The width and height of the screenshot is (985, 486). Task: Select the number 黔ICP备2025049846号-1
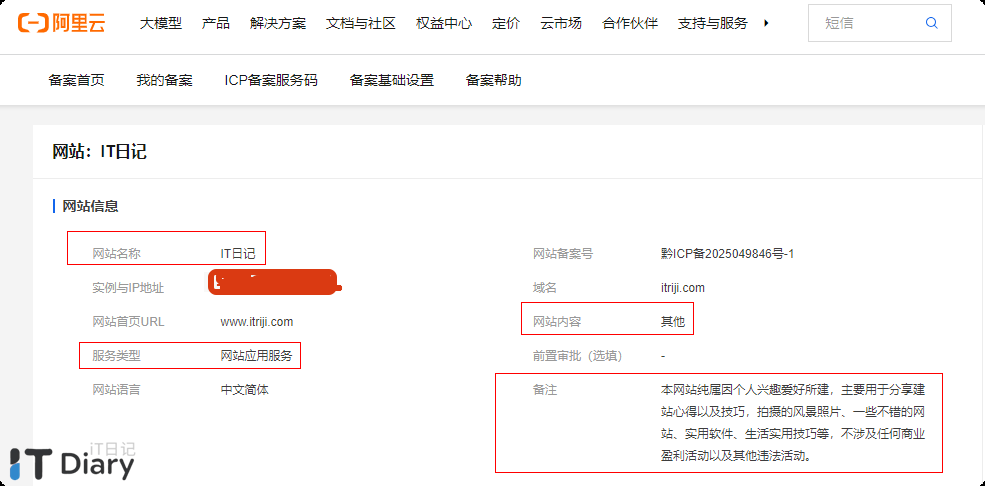pyautogui.click(x=727, y=254)
